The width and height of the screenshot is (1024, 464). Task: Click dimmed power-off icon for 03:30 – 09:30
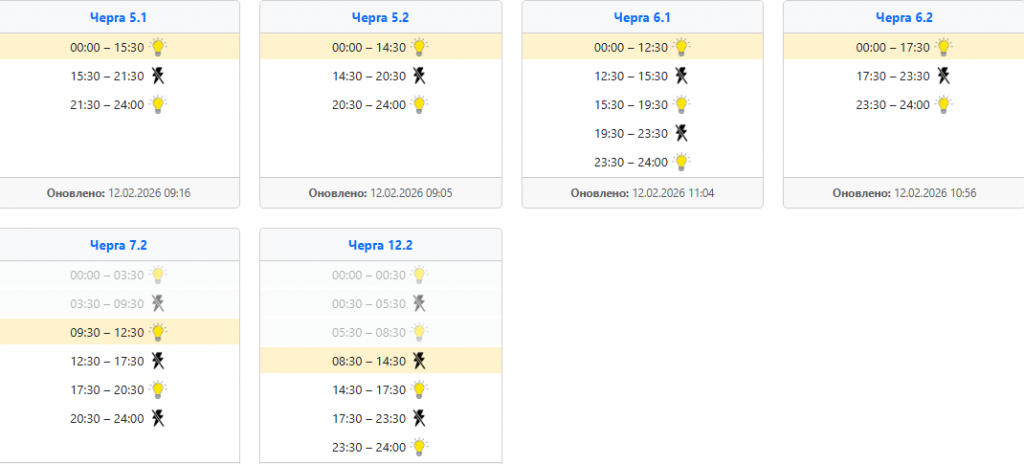tap(157, 303)
